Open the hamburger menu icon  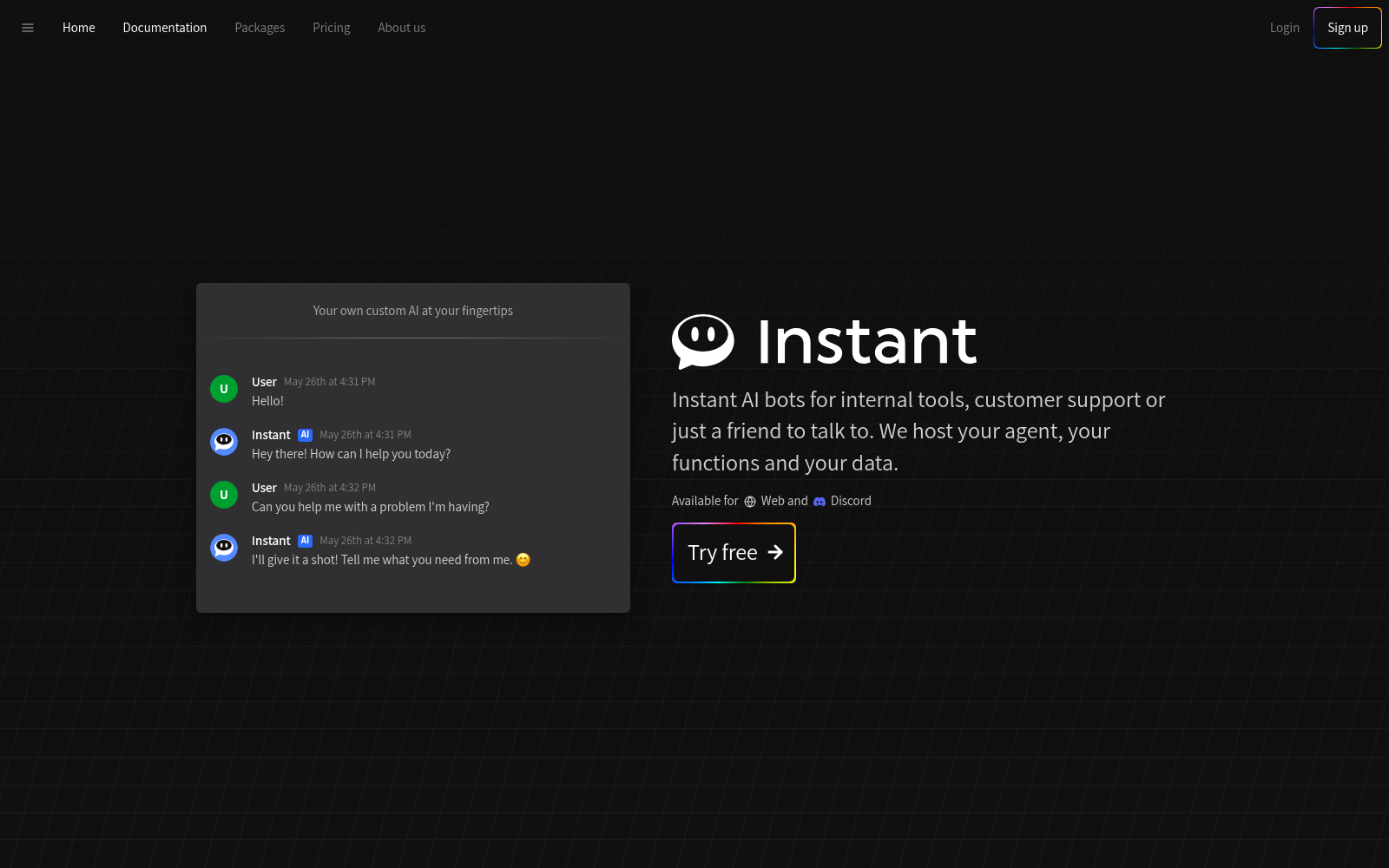point(28,28)
